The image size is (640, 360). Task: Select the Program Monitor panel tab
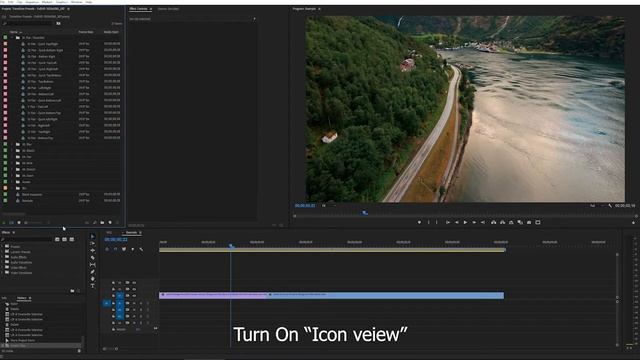pyautogui.click(x=304, y=9)
